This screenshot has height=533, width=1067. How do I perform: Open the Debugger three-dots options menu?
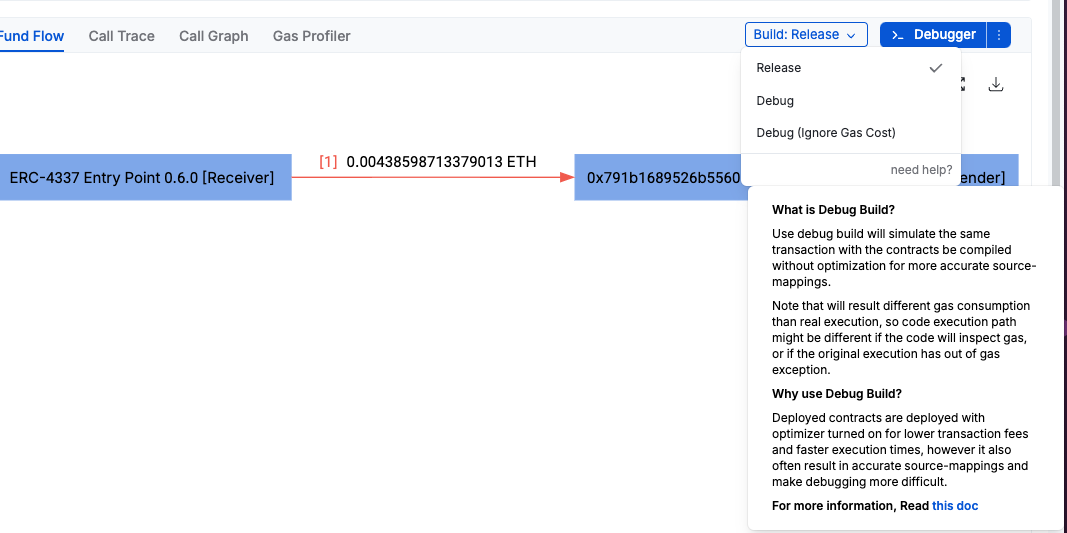pos(999,35)
